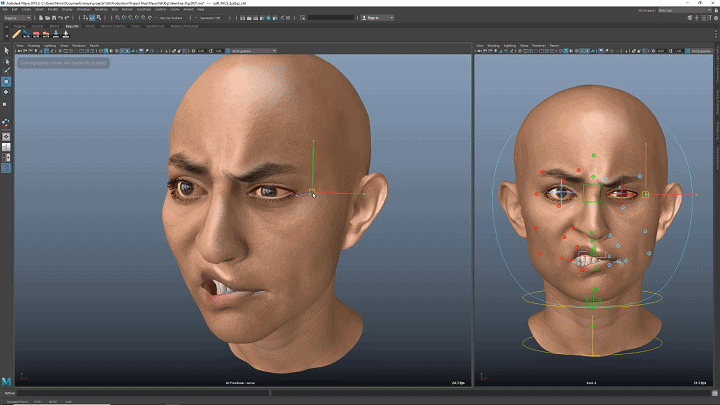Click the green forehead rig control
Screen dimensions: 720x405
[594, 156]
